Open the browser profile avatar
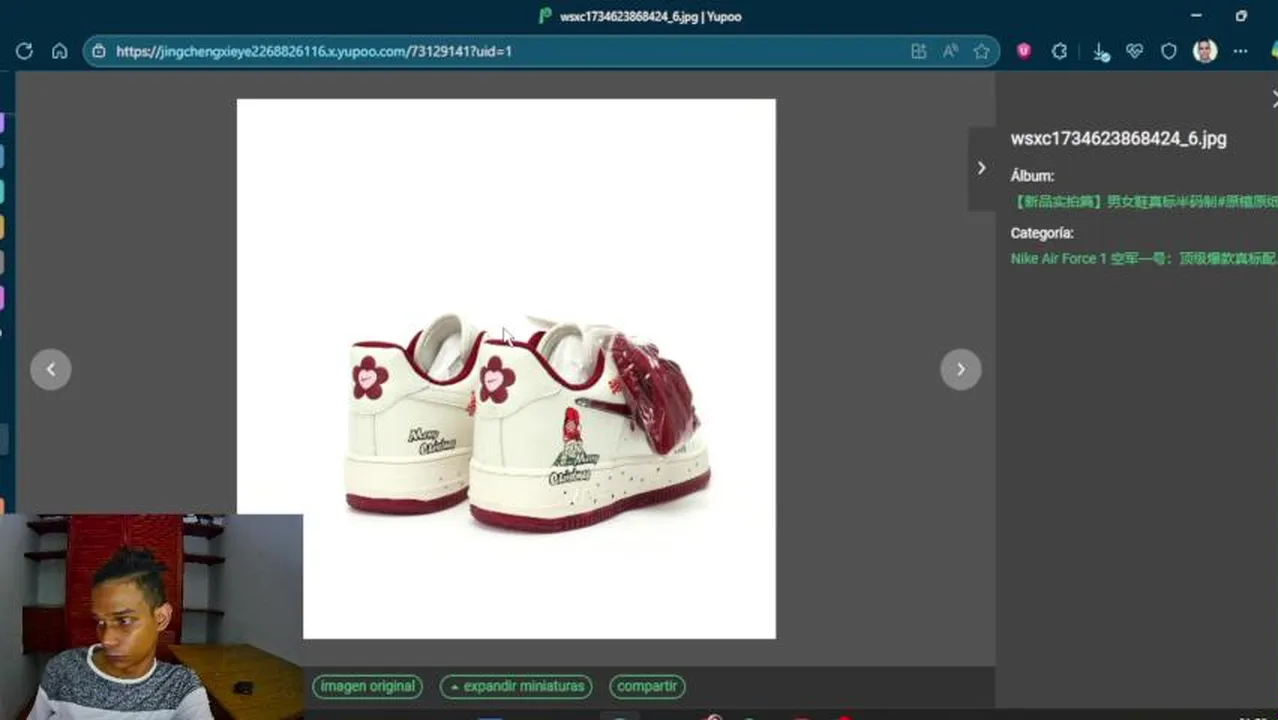This screenshot has width=1278, height=720. pos(1205,51)
